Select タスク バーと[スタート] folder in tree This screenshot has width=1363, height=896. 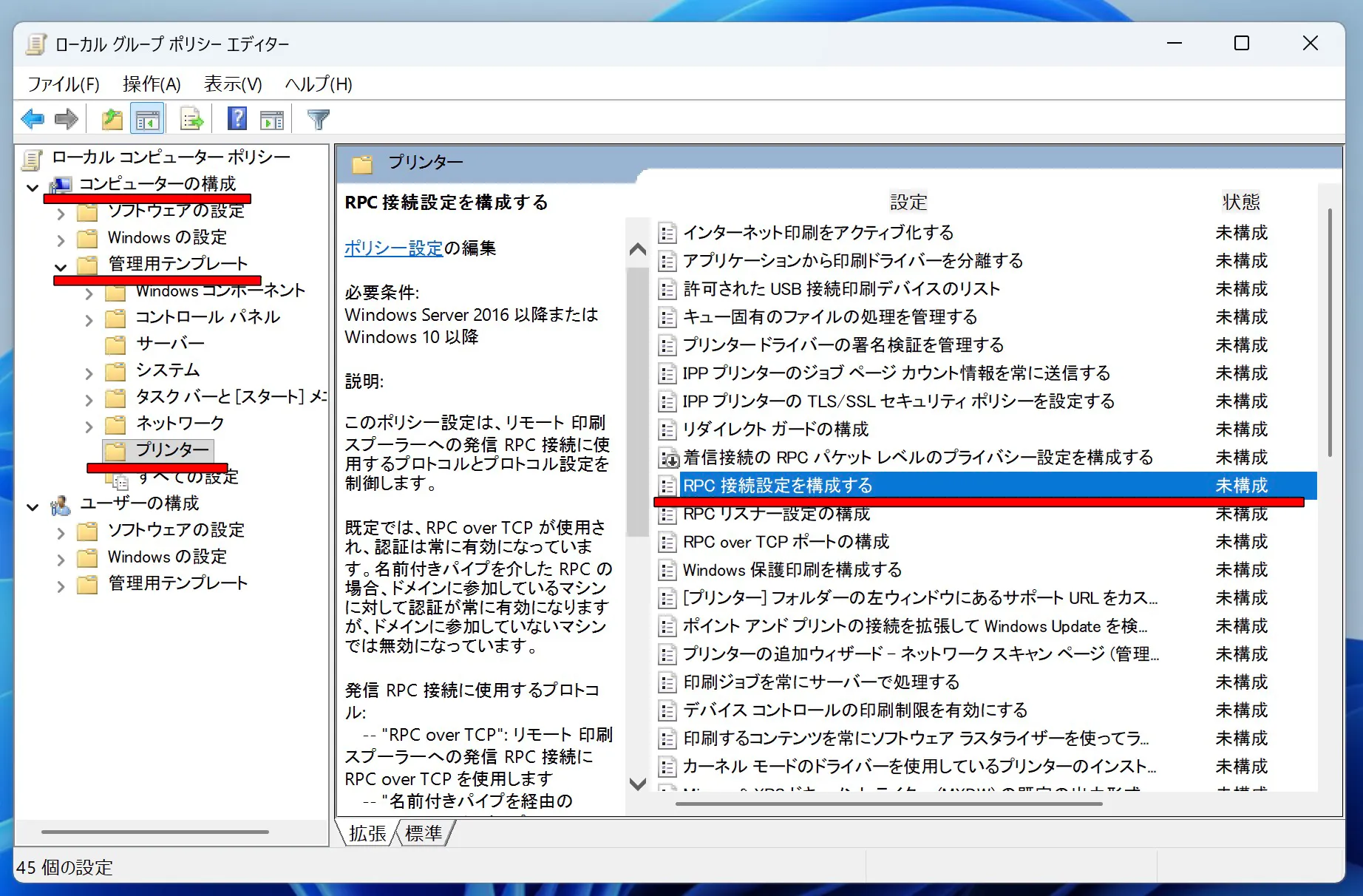[x=231, y=397]
